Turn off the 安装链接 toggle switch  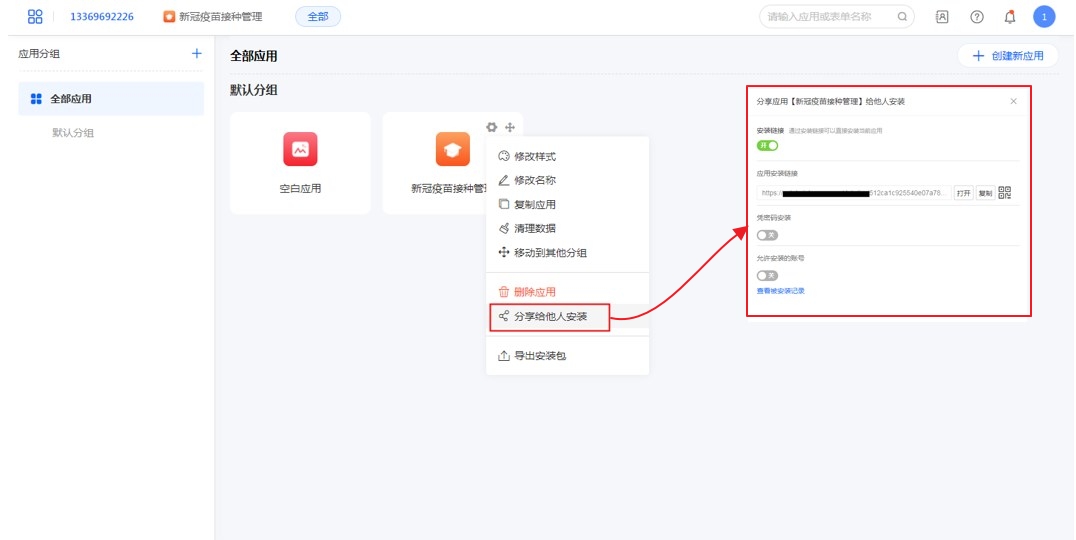pos(767,146)
